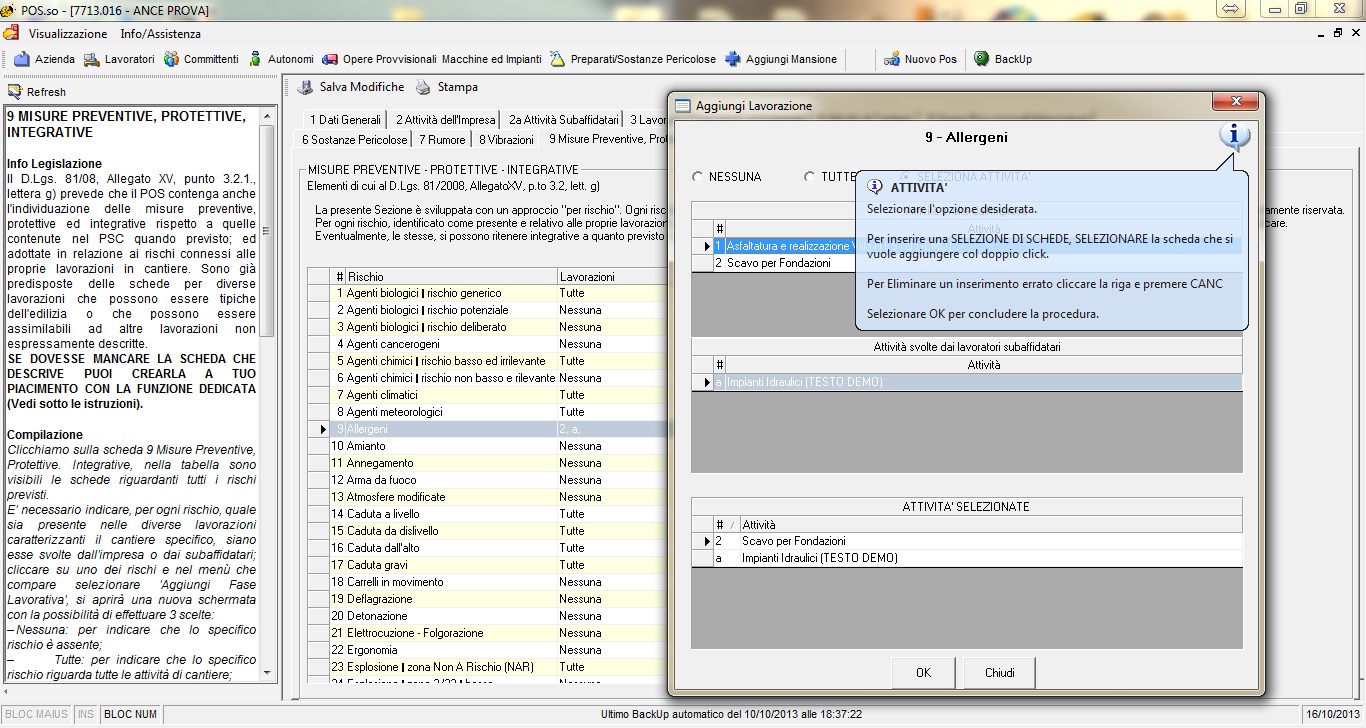The image size is (1366, 728).
Task: Open the Visualizzazione menu
Action: (x=68, y=34)
